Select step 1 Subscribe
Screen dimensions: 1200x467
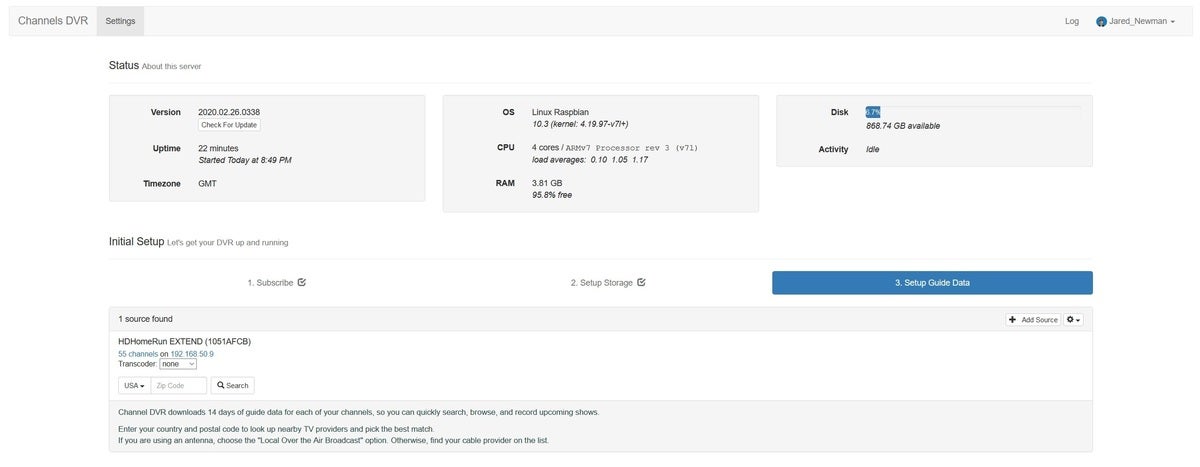(x=277, y=283)
